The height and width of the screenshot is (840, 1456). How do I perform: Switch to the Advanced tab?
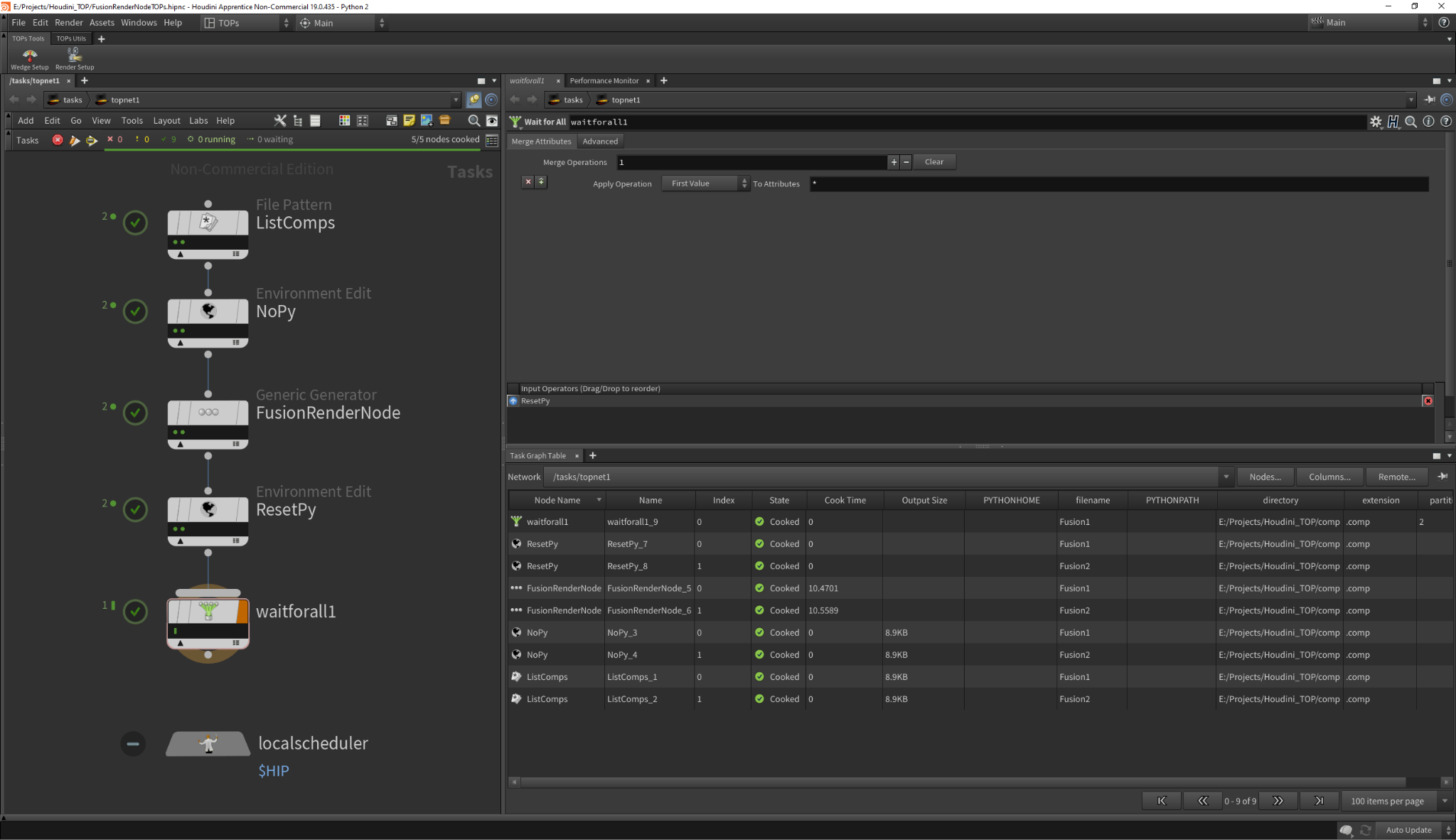(x=600, y=142)
